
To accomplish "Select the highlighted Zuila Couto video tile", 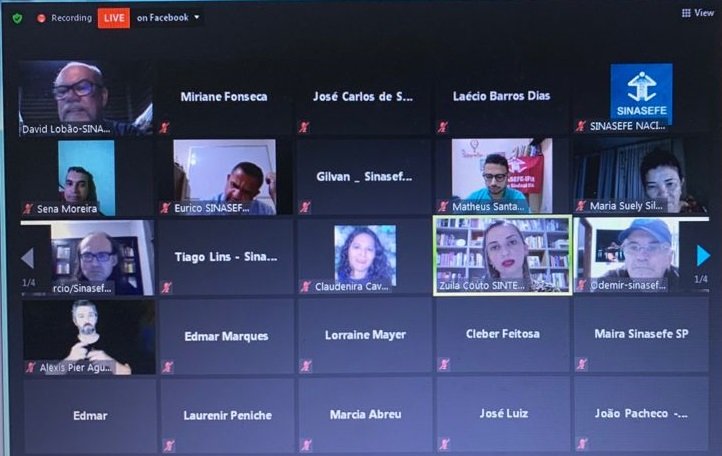I will tap(502, 254).
